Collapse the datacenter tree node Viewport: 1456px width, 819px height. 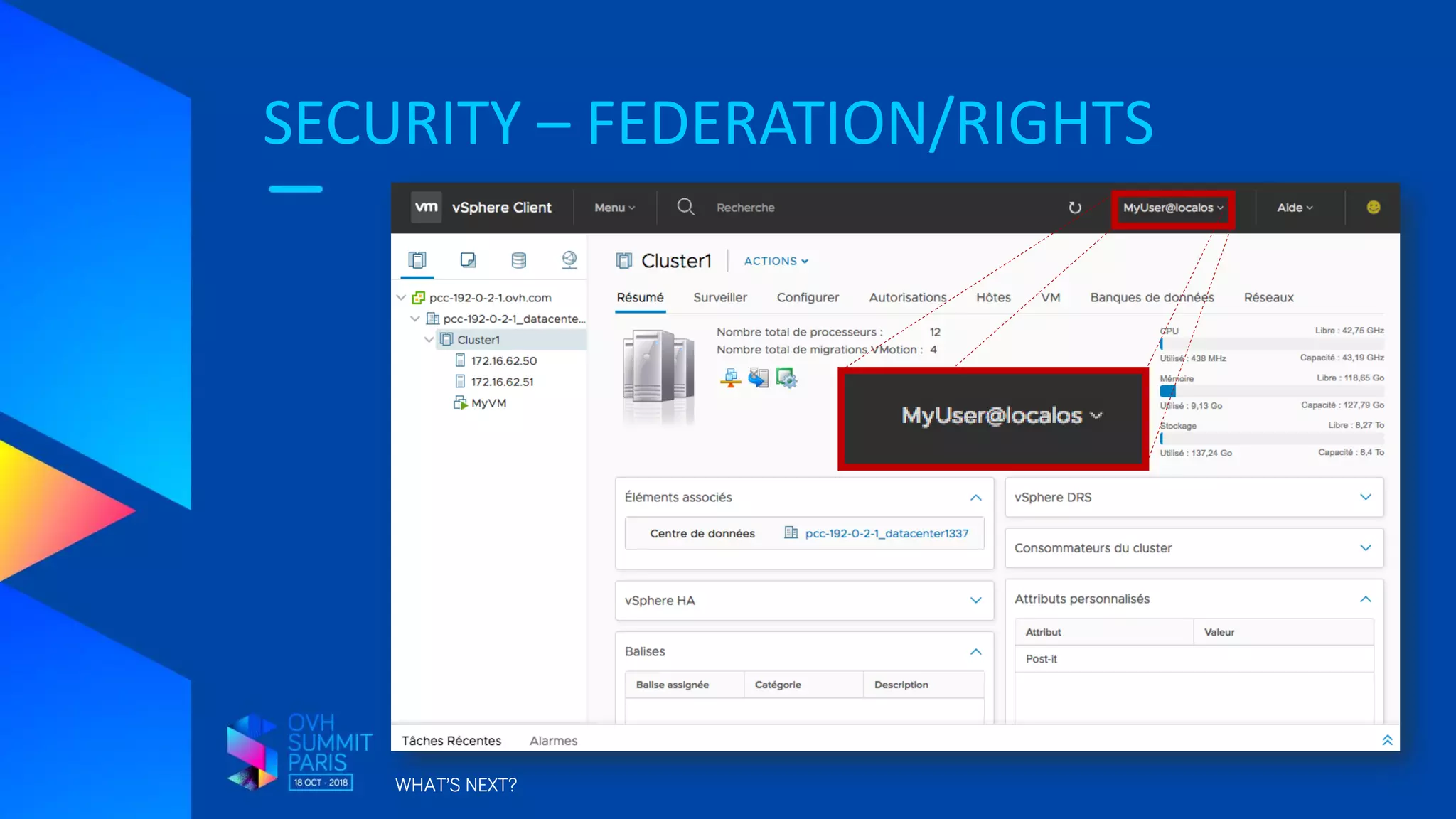[x=415, y=318]
